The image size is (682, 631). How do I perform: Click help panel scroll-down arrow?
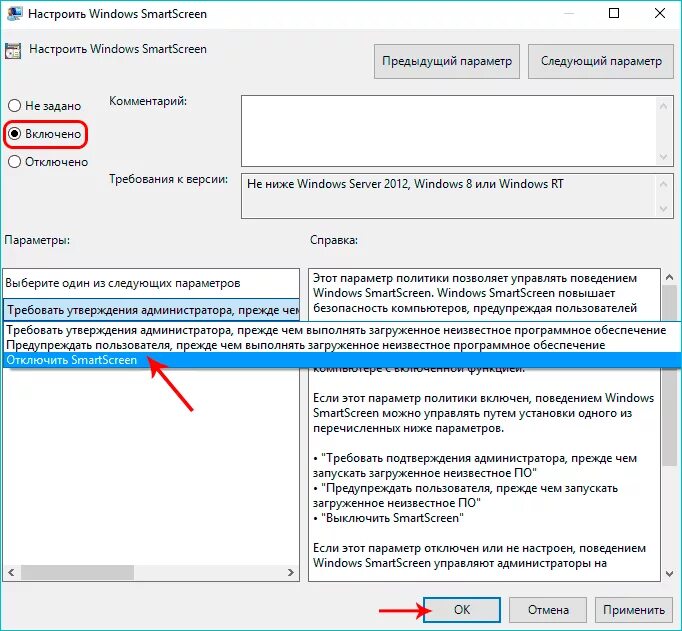[x=670, y=574]
